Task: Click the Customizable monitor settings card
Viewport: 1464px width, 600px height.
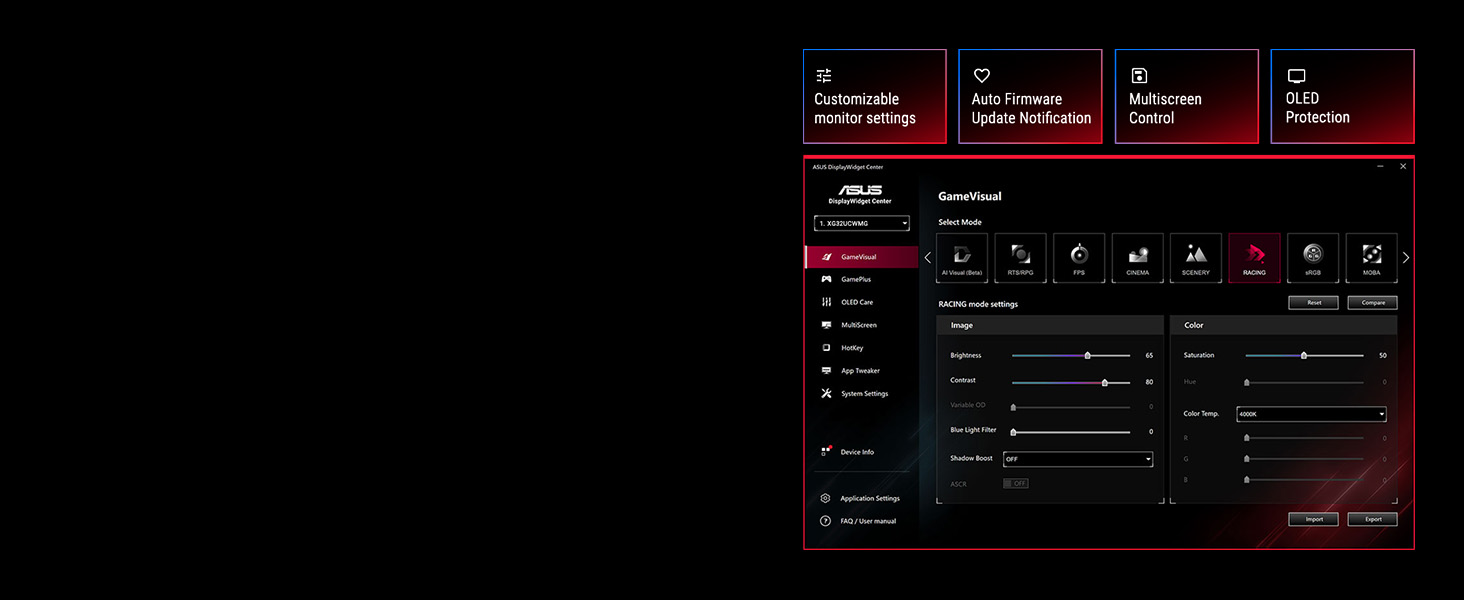Action: click(875, 96)
